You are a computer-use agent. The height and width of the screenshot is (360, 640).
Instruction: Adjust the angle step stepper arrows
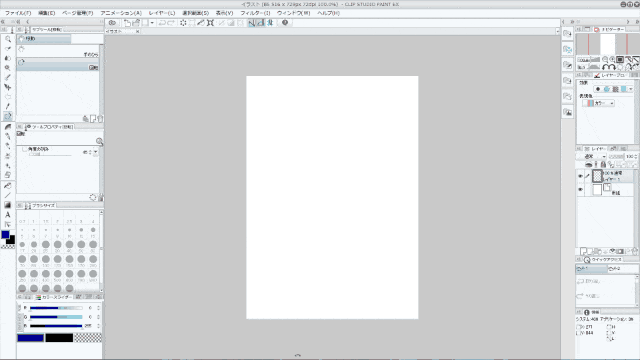click(90, 152)
